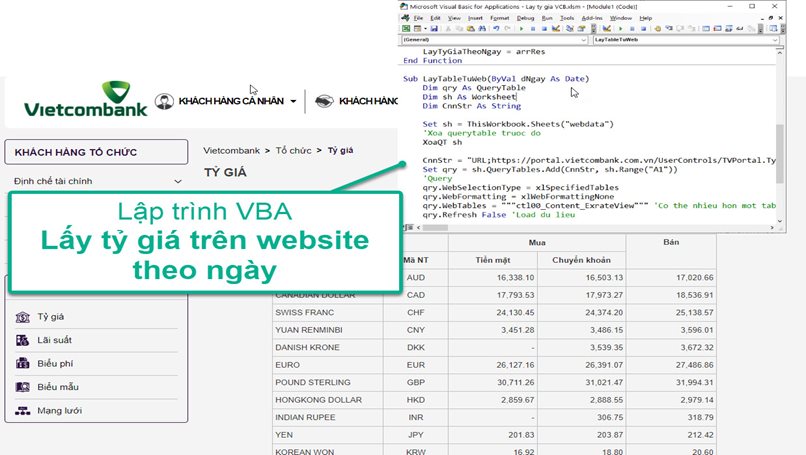Click the Vietcombank logo
The image size is (806, 455).
click(x=85, y=99)
